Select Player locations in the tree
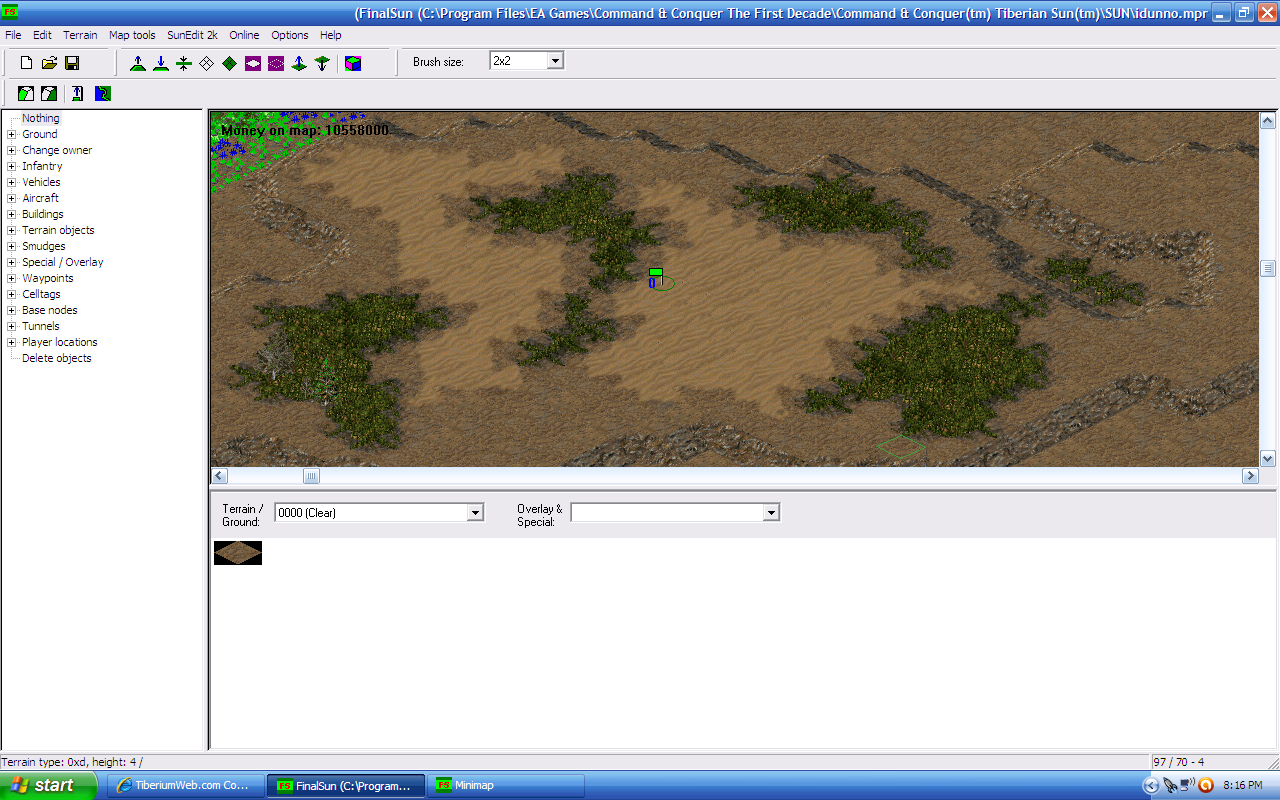 (x=62, y=342)
